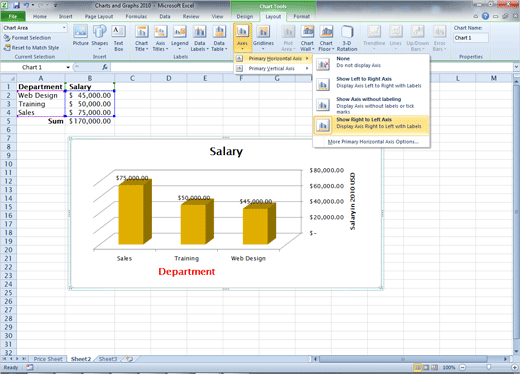This screenshot has height=374, width=520.
Task: Click the Trendline button
Action: 374,37
